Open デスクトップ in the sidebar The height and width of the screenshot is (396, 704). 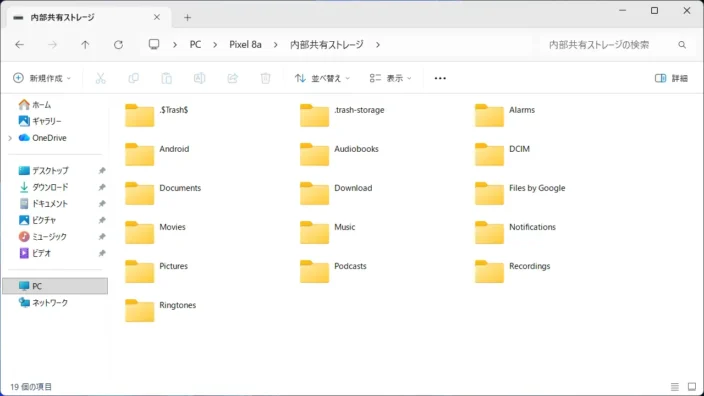44,171
